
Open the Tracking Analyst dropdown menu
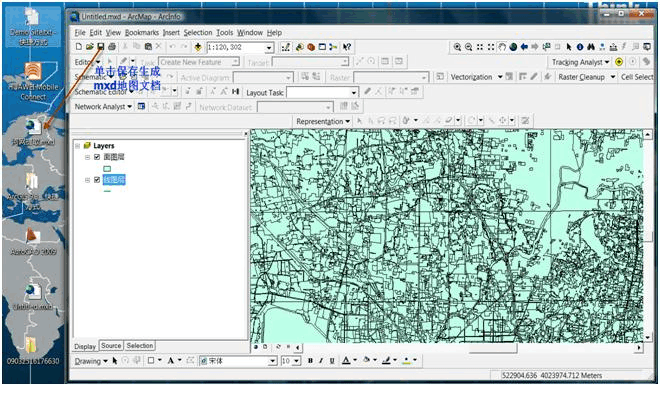pyautogui.click(x=581, y=62)
